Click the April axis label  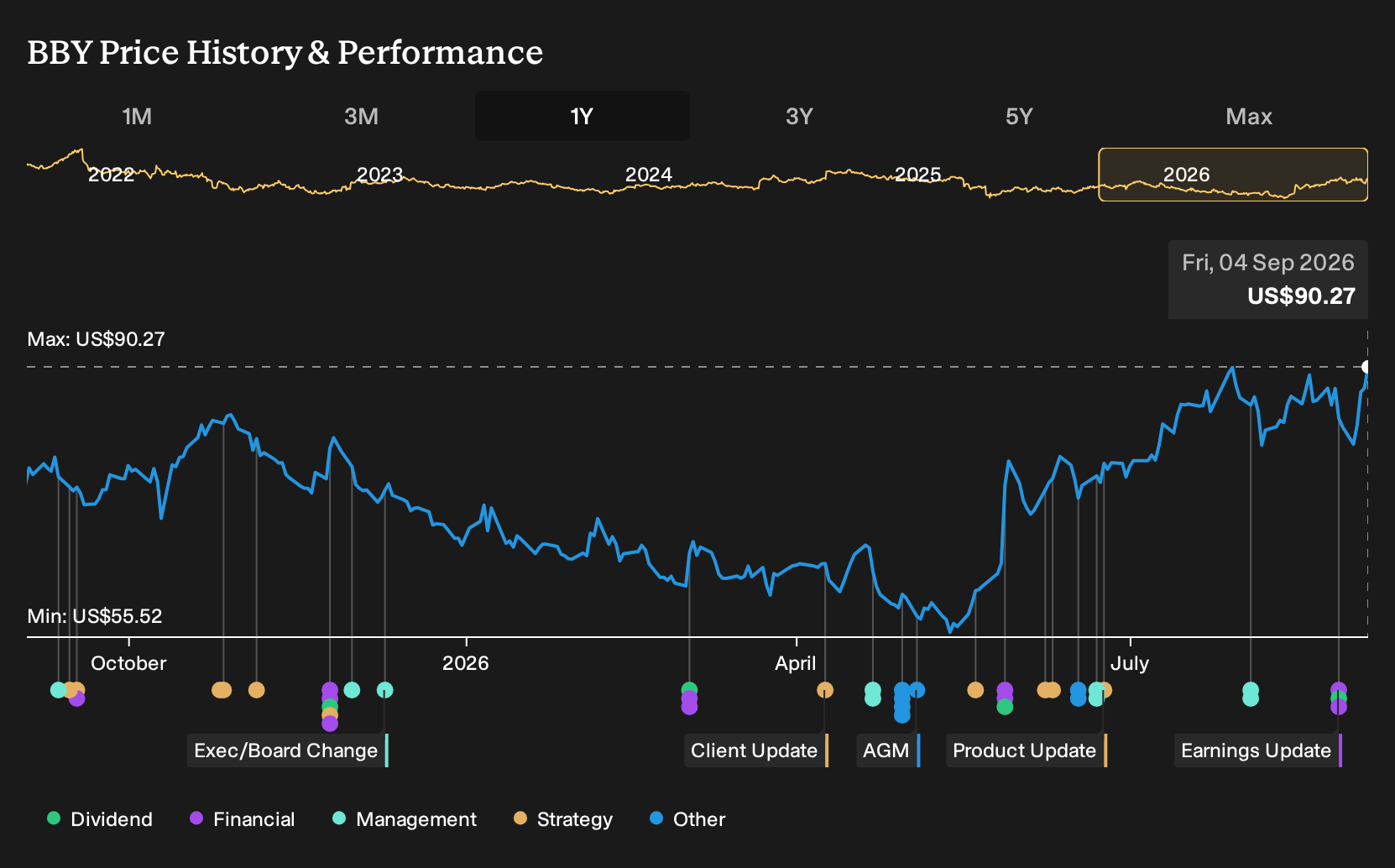point(795,663)
